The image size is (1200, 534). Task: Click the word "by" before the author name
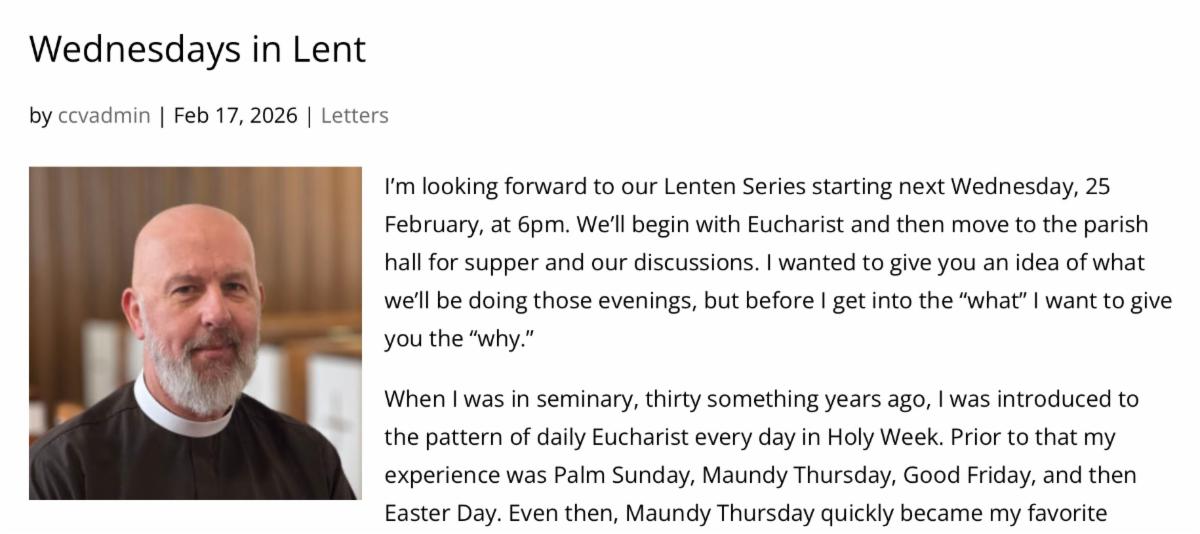point(40,116)
